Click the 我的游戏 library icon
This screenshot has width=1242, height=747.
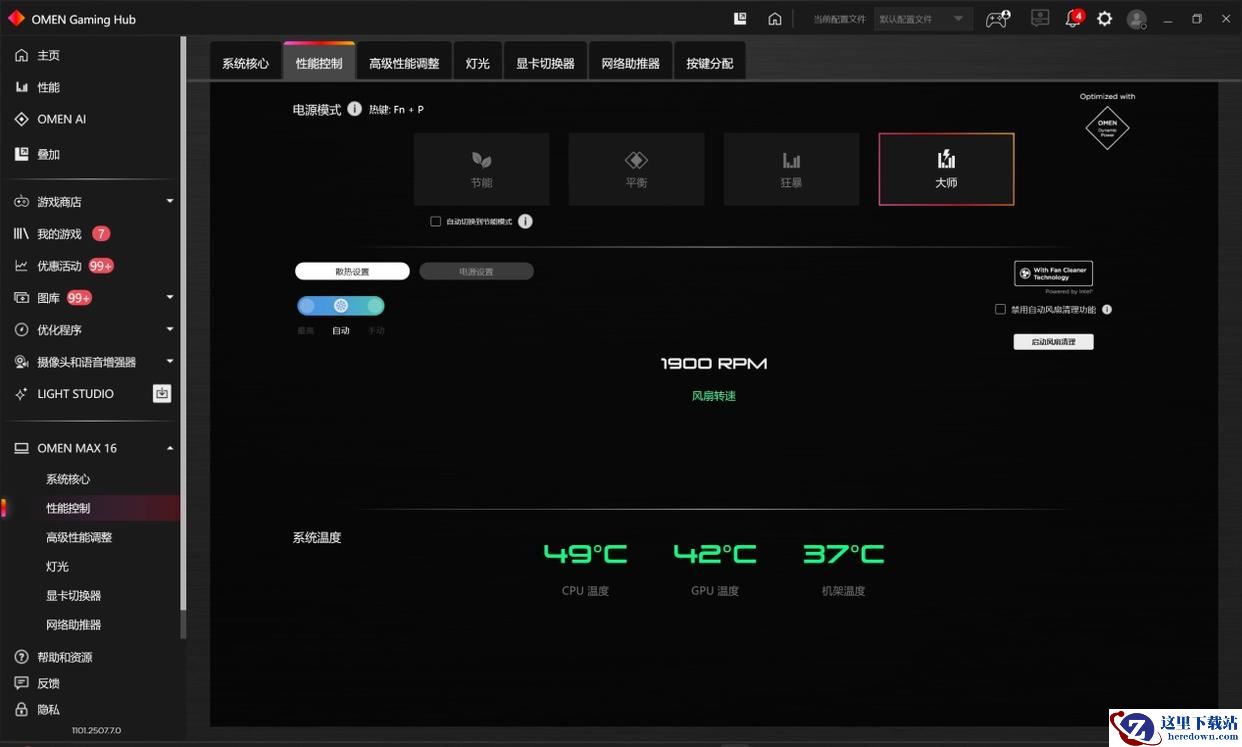[22, 234]
